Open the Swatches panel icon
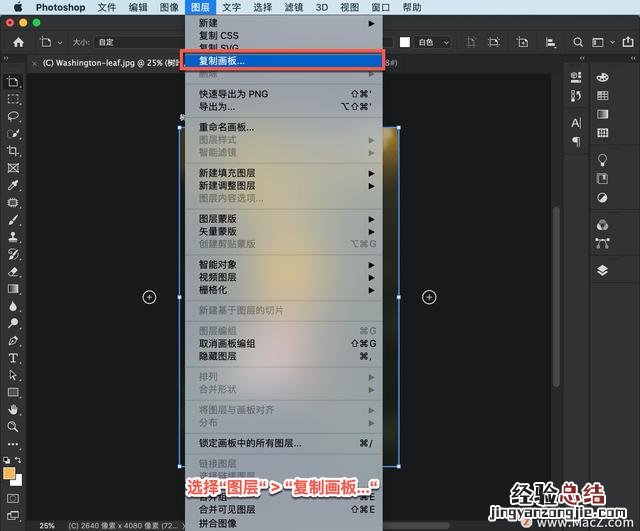The width and height of the screenshot is (640, 531). [x=602, y=96]
